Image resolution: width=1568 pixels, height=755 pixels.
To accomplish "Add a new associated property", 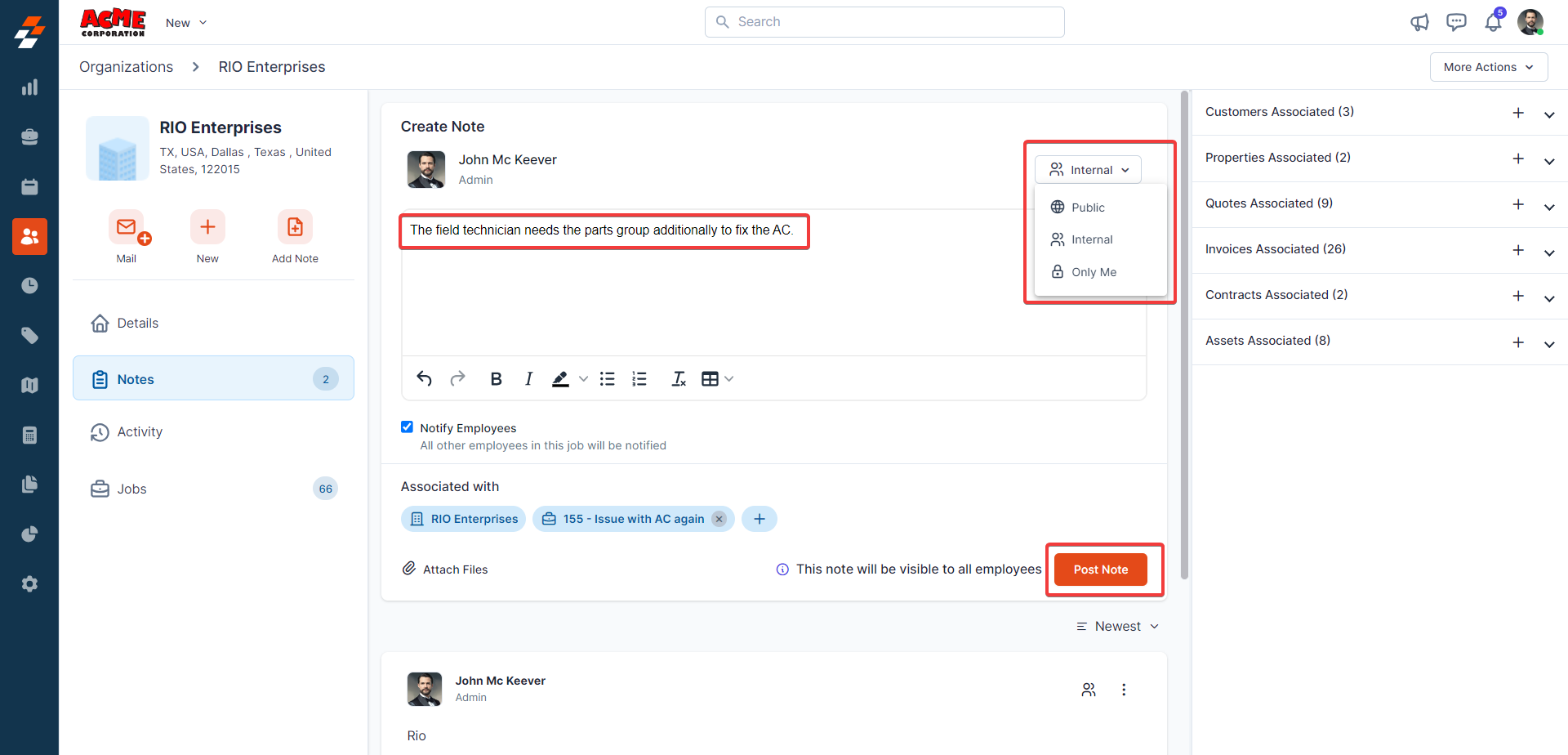I will coord(1518,159).
